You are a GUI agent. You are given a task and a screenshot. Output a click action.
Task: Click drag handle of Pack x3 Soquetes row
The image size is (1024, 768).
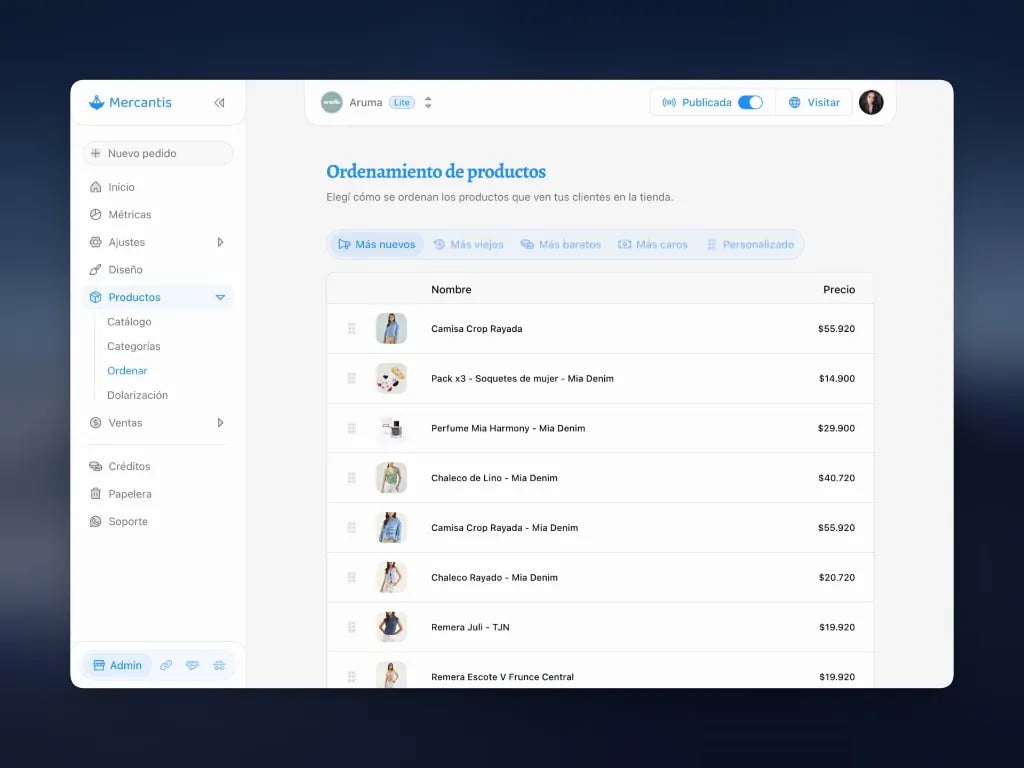pyautogui.click(x=351, y=378)
